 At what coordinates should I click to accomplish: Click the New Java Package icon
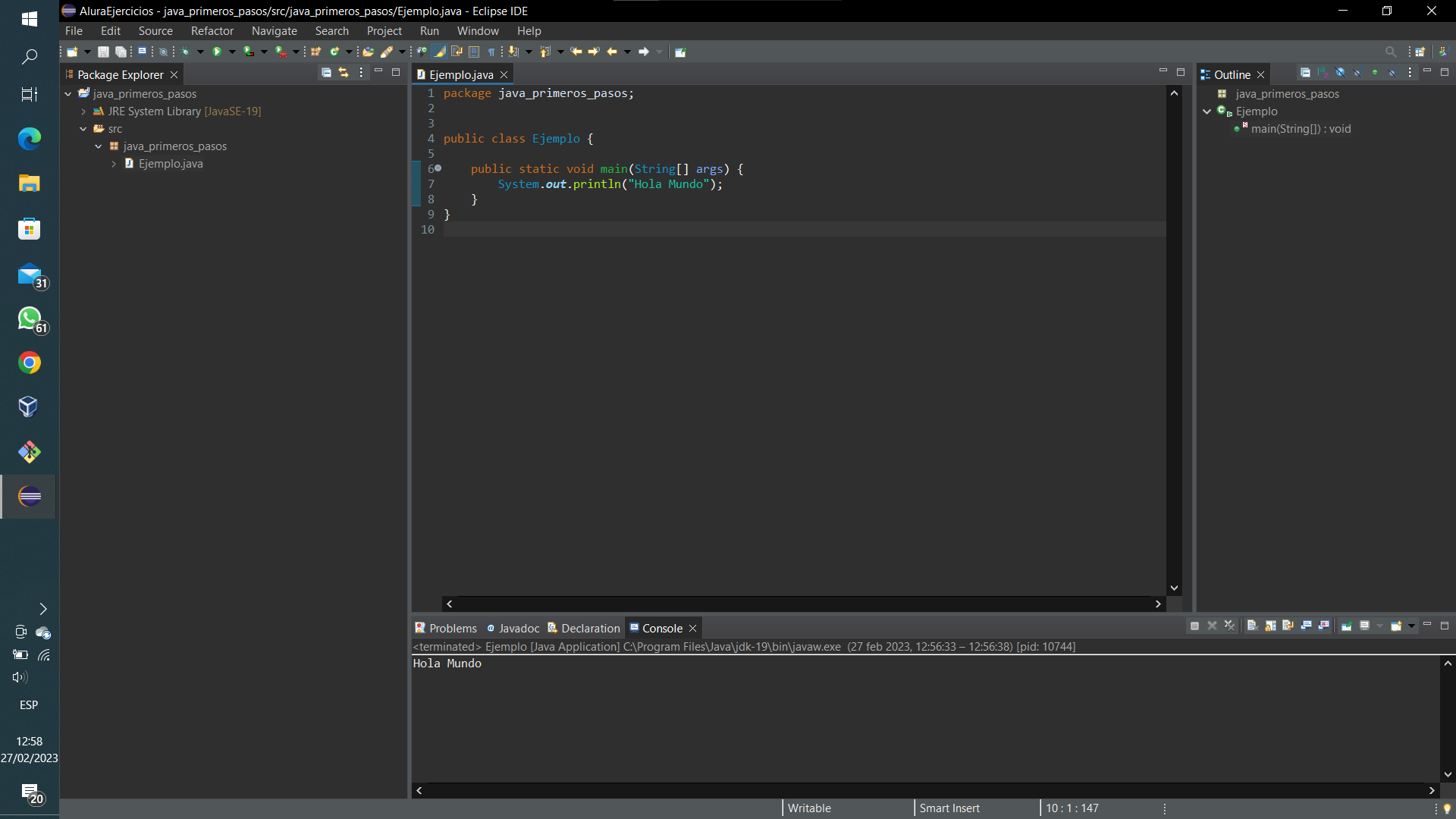click(x=315, y=52)
